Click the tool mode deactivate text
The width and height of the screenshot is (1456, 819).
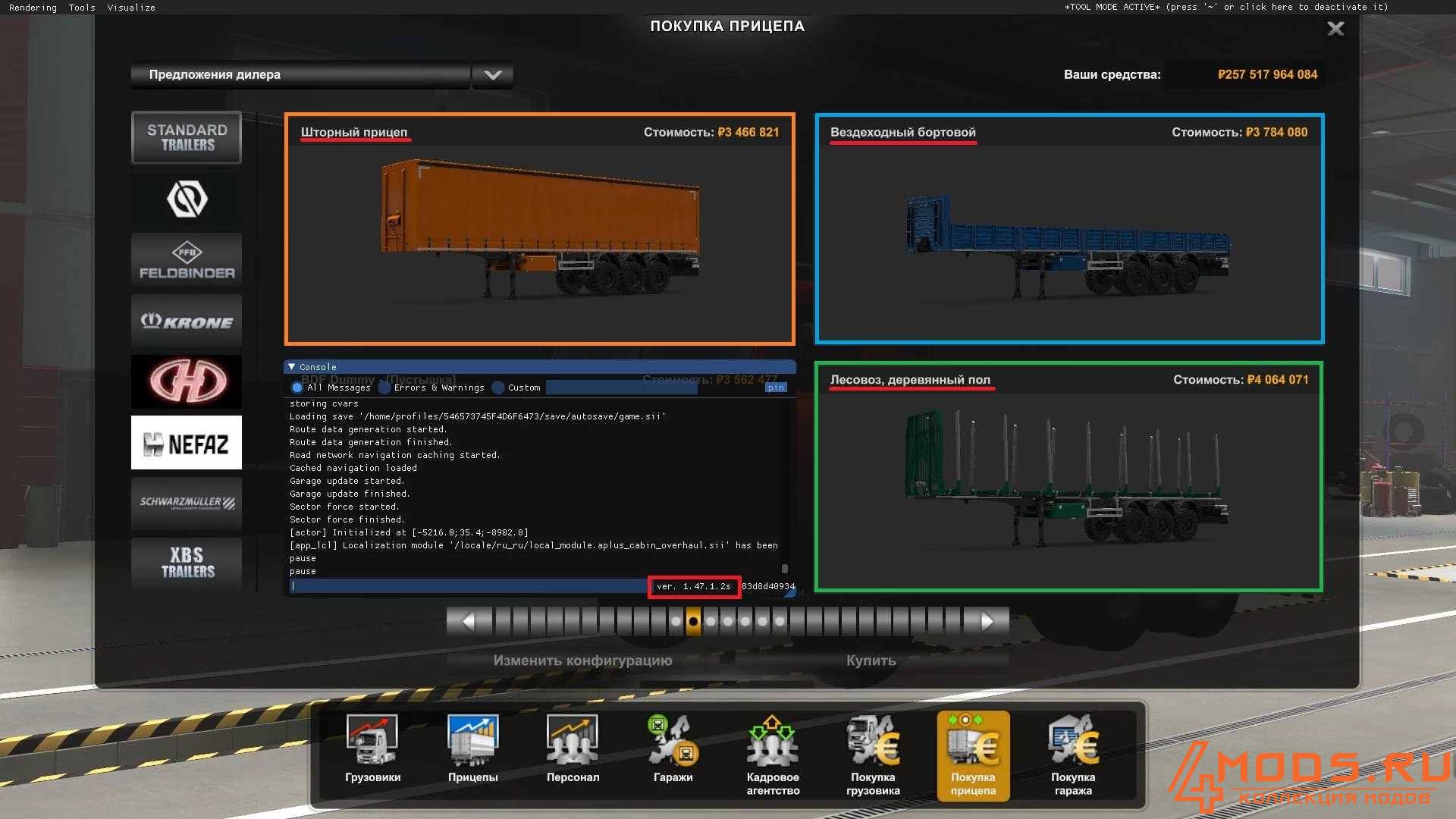click(1227, 7)
